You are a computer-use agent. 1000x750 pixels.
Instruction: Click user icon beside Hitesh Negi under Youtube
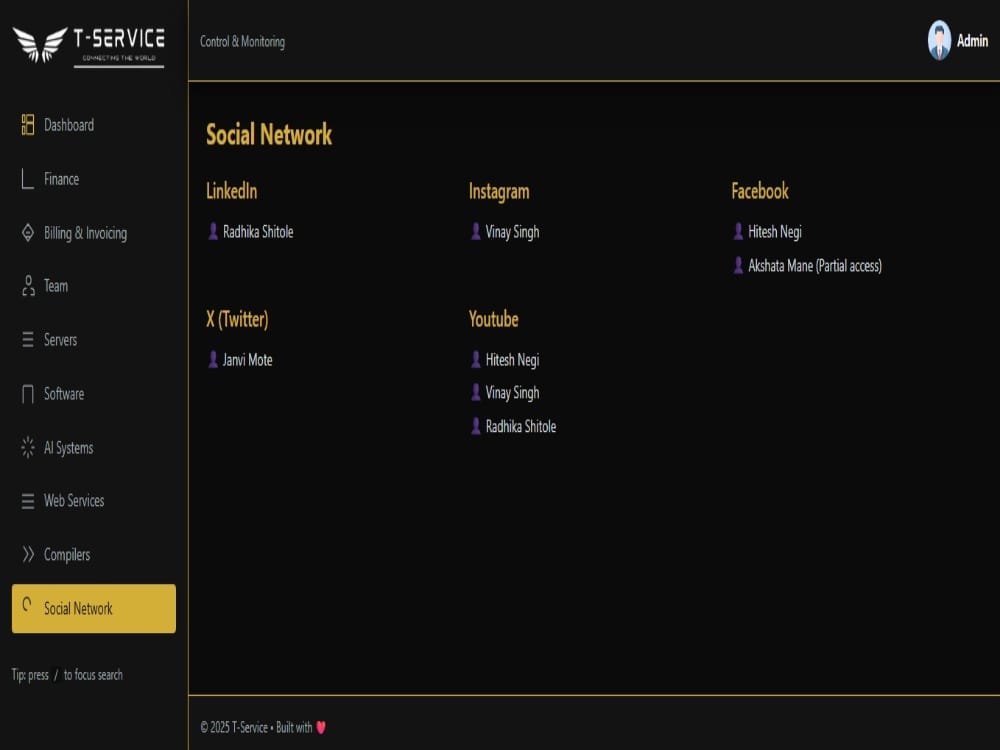click(476, 360)
